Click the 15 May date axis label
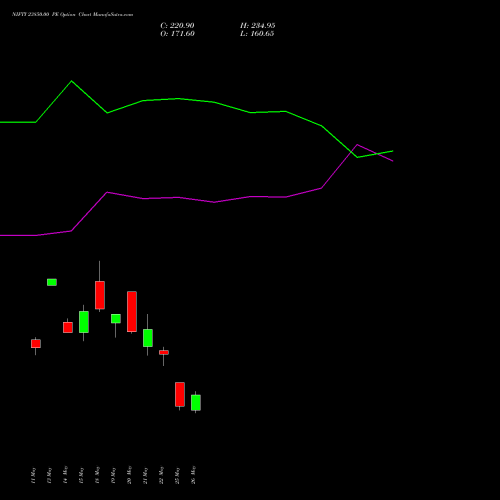Viewport: 500px width, 500px height. [x=81, y=475]
